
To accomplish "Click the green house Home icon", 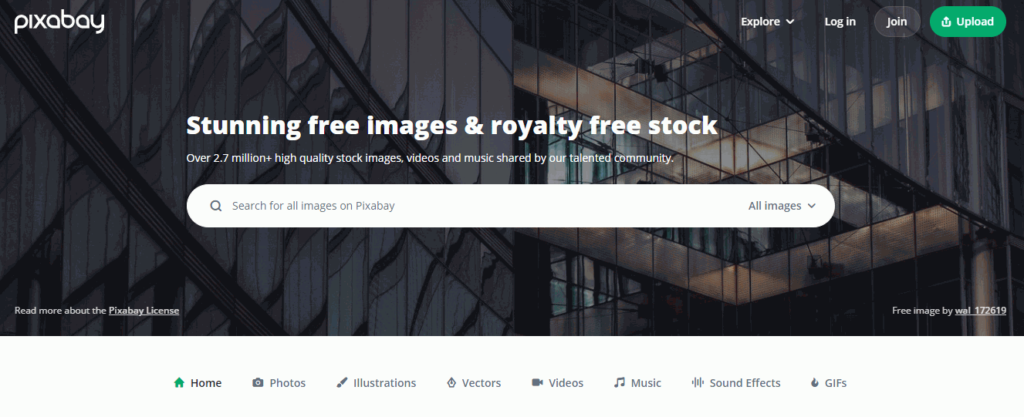I will click(179, 383).
